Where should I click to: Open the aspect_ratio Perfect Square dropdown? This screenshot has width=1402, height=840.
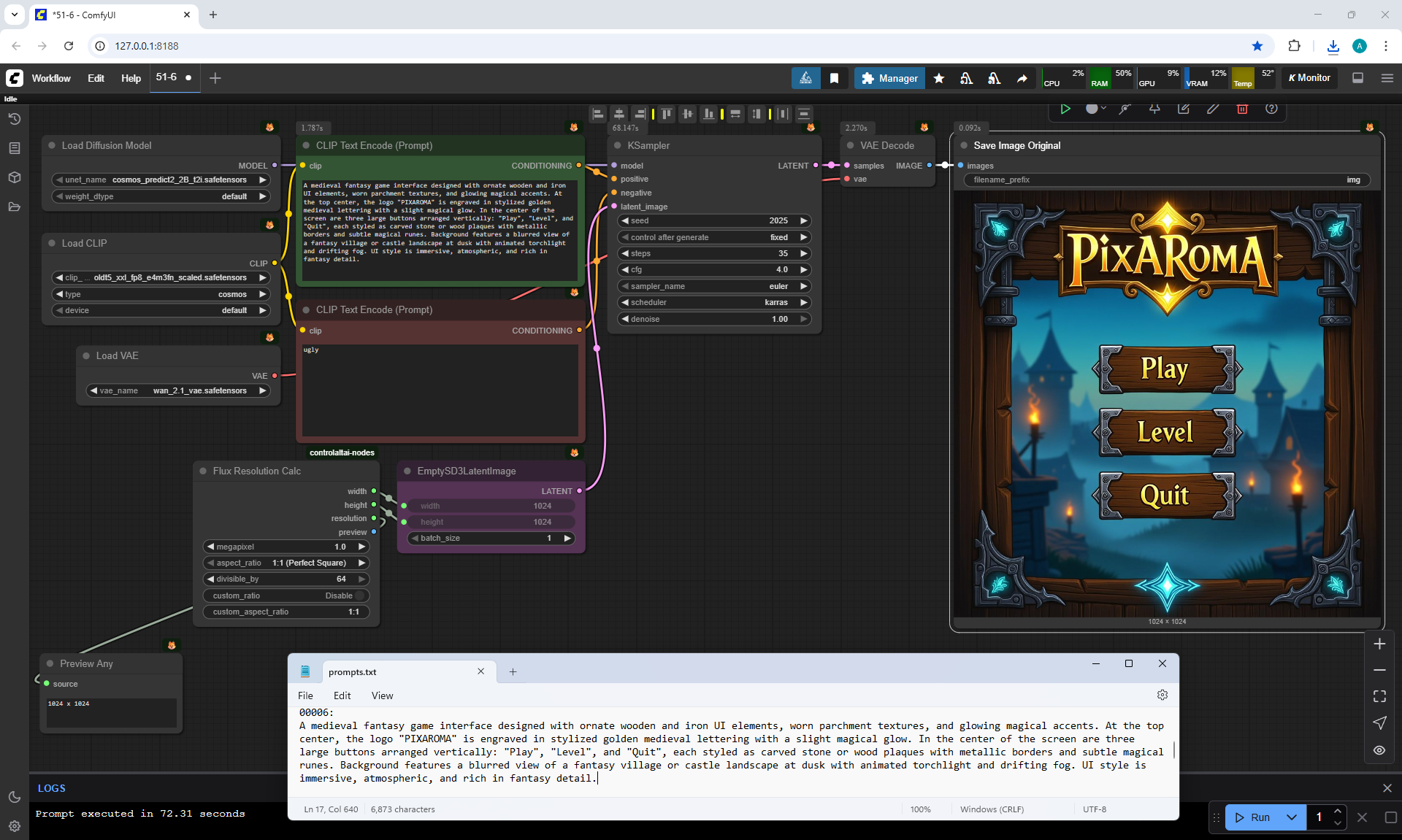[285, 563]
